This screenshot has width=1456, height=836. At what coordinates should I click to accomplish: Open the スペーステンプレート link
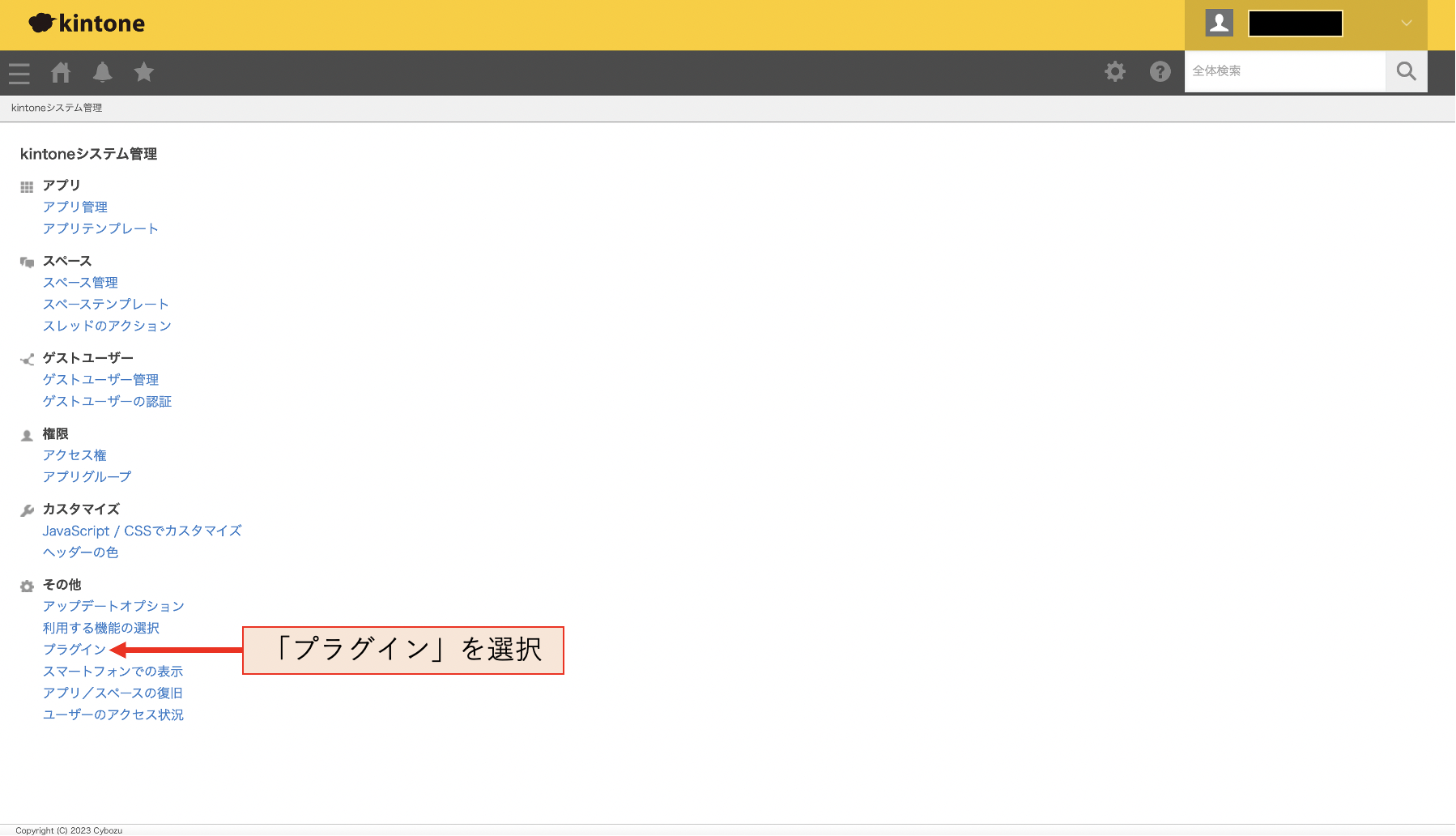pyautogui.click(x=106, y=305)
